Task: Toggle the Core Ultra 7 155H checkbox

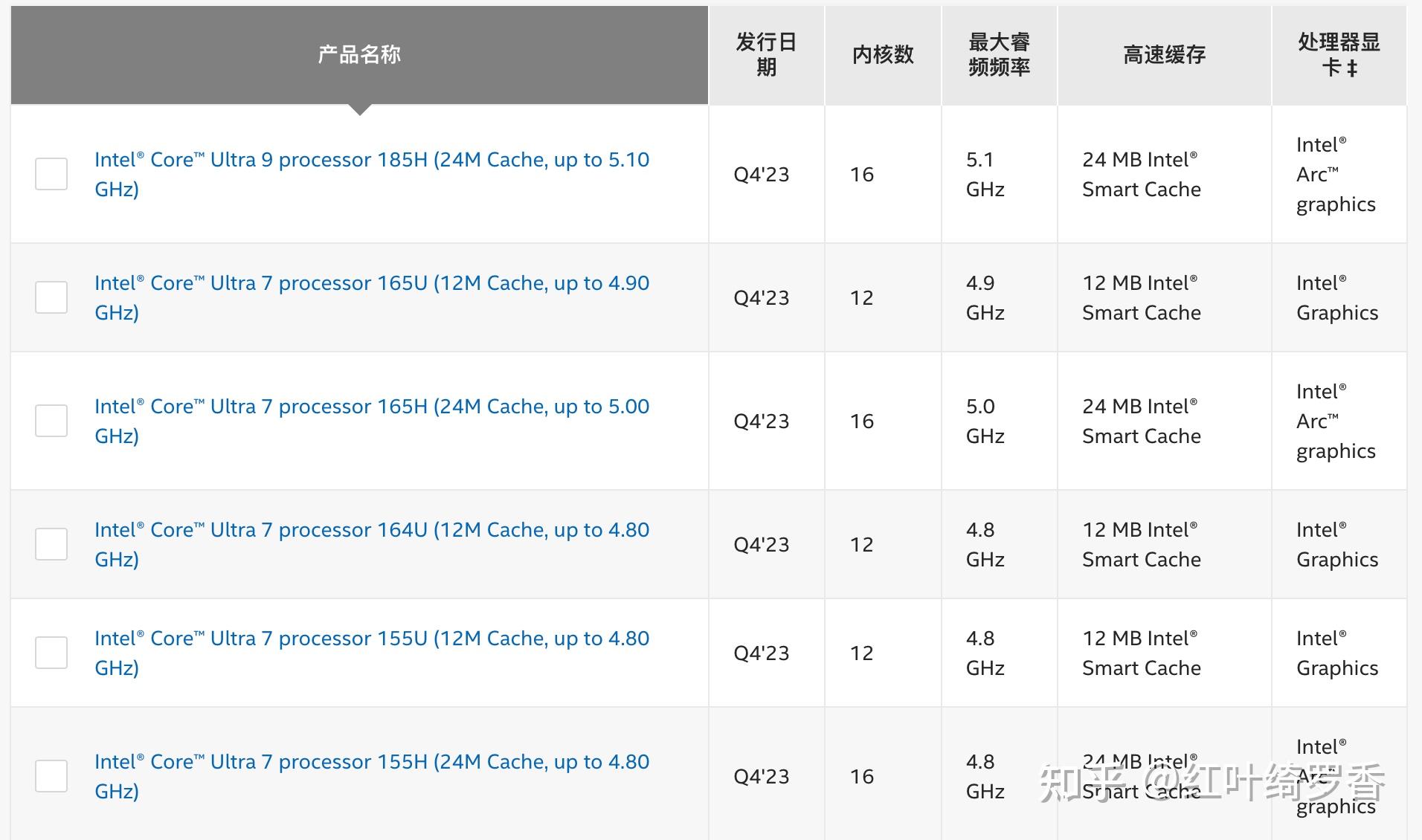Action: pyautogui.click(x=51, y=776)
